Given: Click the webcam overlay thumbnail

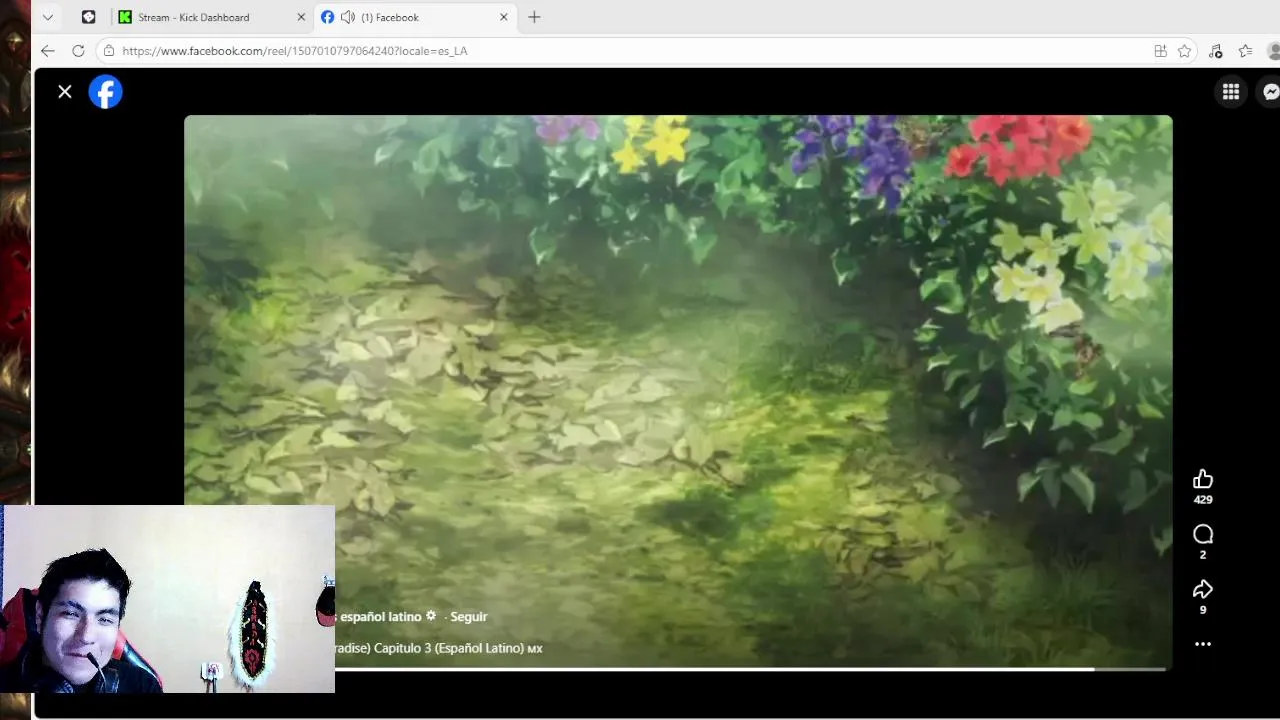Looking at the screenshot, I should point(168,599).
